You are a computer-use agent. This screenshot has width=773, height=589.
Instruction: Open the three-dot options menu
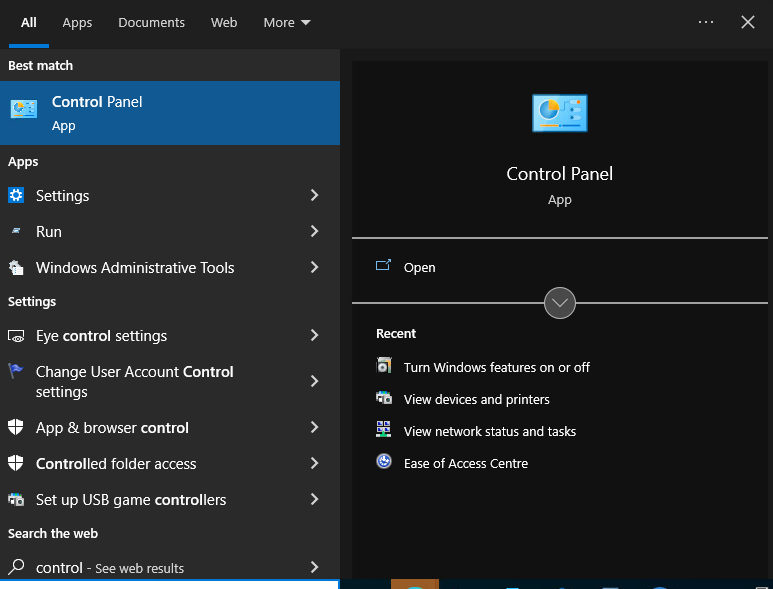[706, 22]
